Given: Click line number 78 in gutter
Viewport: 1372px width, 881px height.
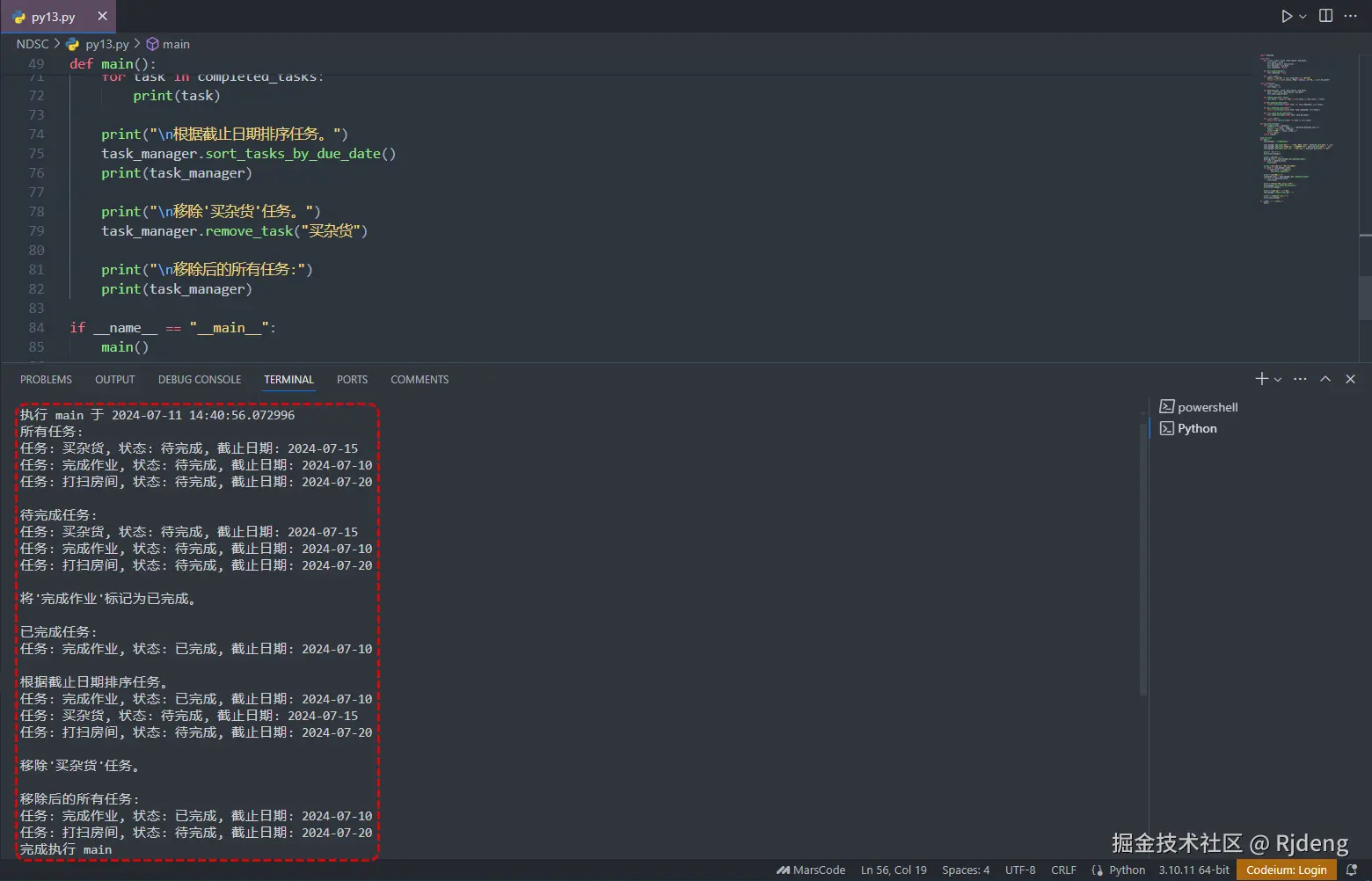Looking at the screenshot, I should tap(36, 212).
